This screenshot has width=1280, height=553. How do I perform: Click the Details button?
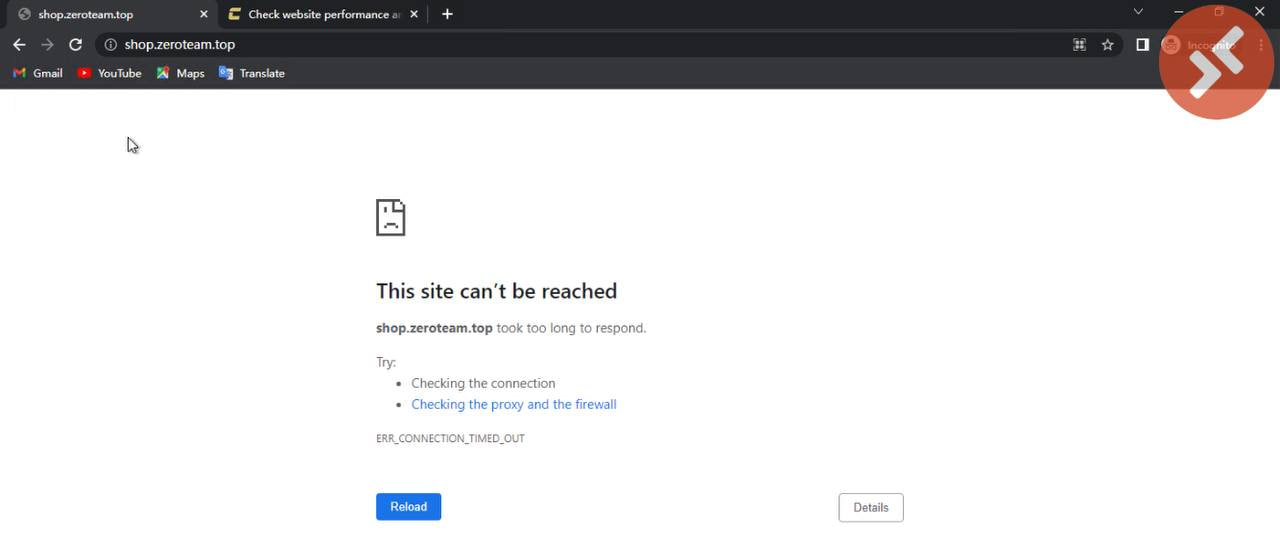click(x=870, y=507)
